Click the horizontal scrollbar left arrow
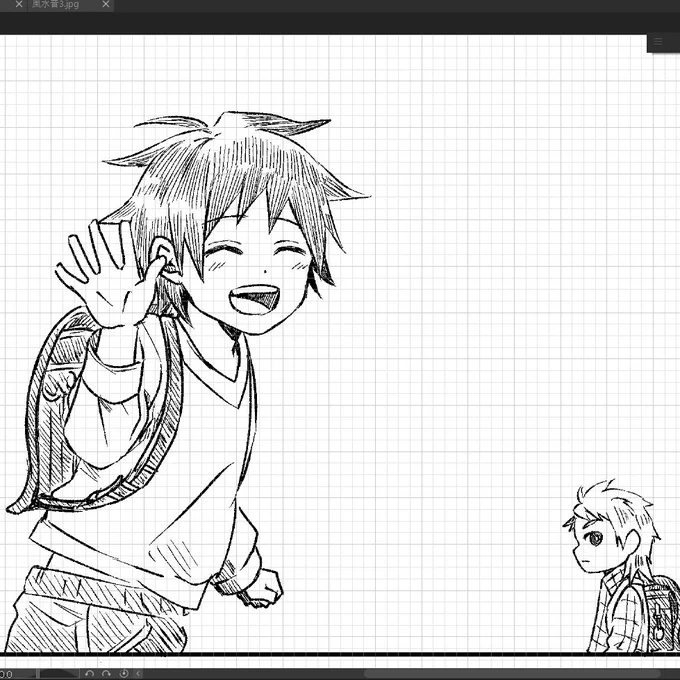 (x=138, y=673)
